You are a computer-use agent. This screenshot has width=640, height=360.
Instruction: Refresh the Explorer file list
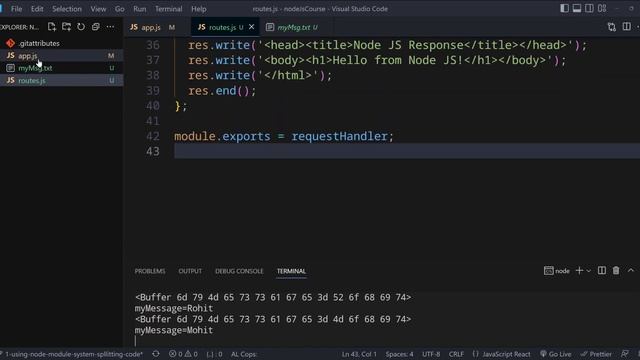point(81,27)
